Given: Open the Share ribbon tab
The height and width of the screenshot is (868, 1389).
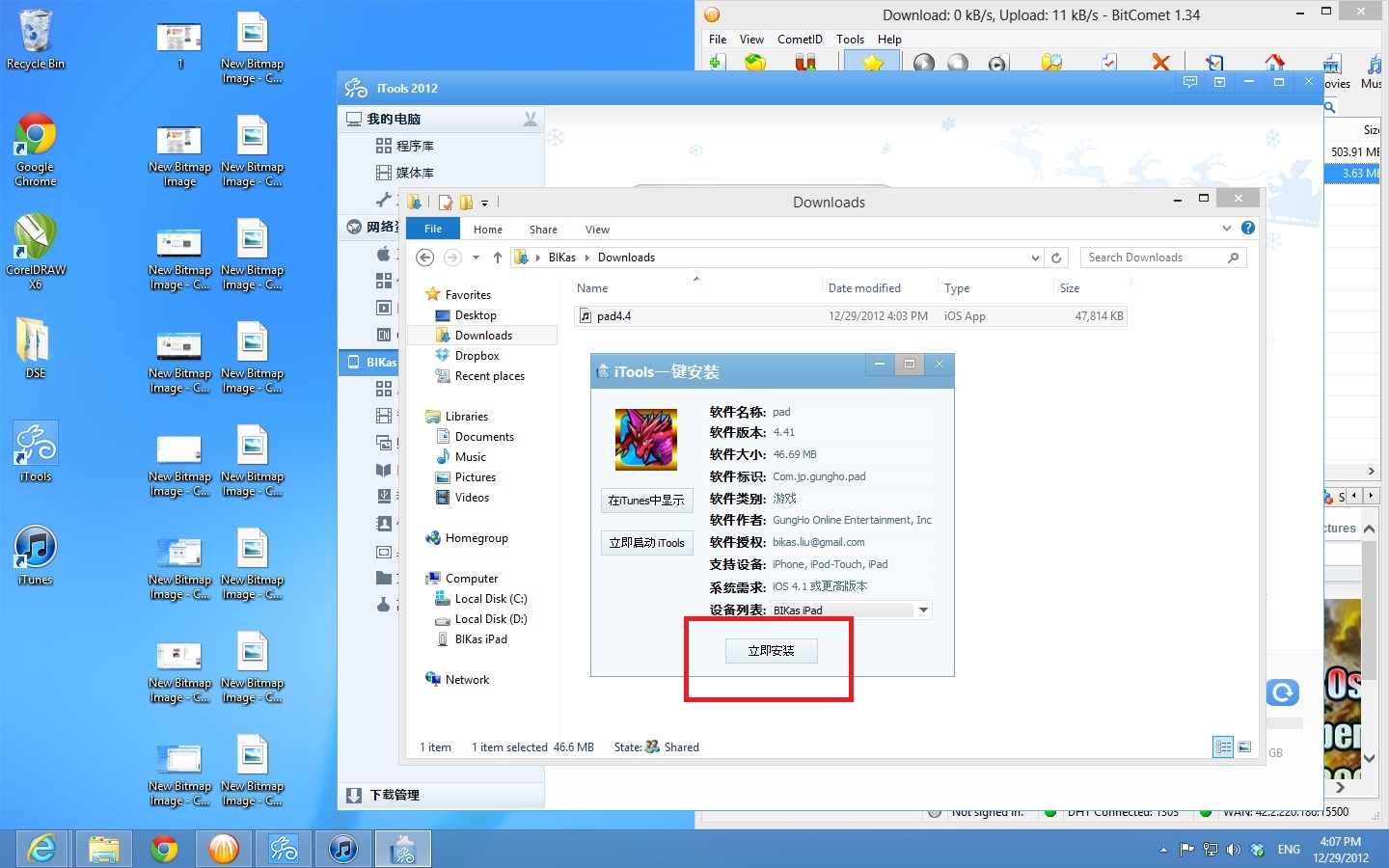Looking at the screenshot, I should (x=543, y=230).
